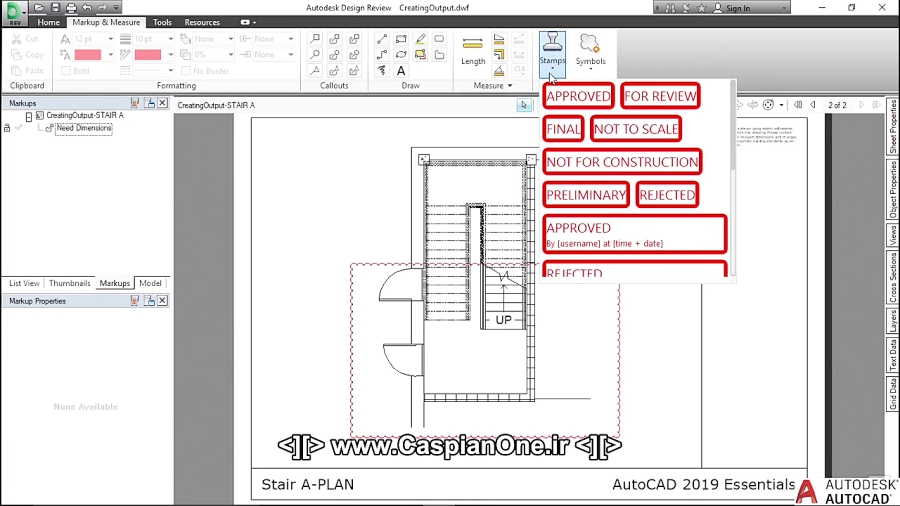900x506 pixels.
Task: Click the select arrow tool on canvas toolbar
Action: click(x=523, y=105)
